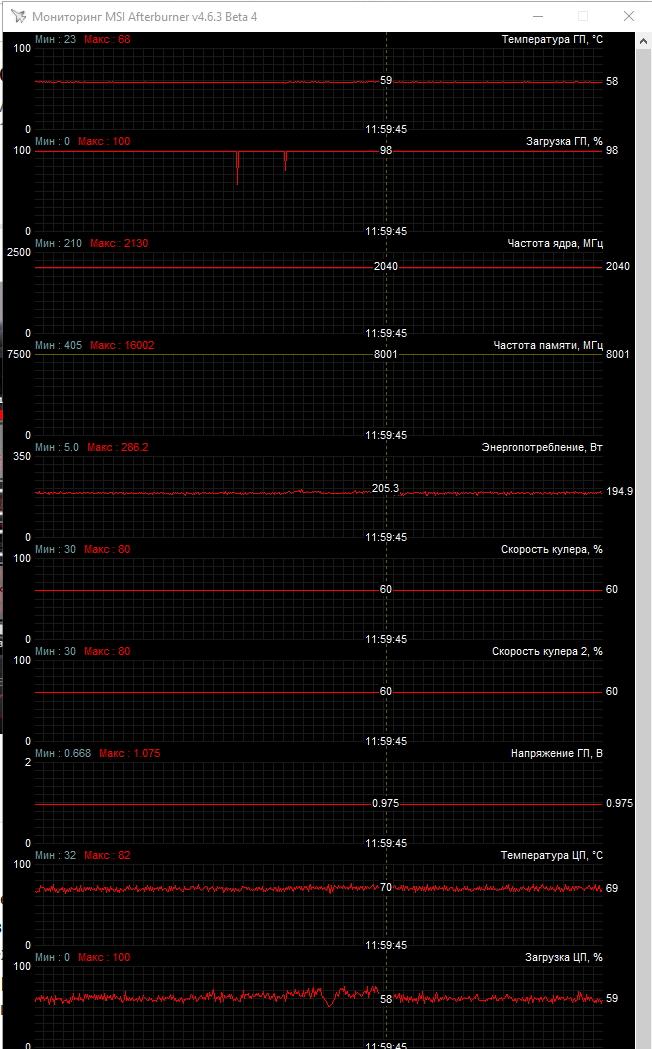Select the 'Температура ГП, °C' graph title

tap(552, 39)
